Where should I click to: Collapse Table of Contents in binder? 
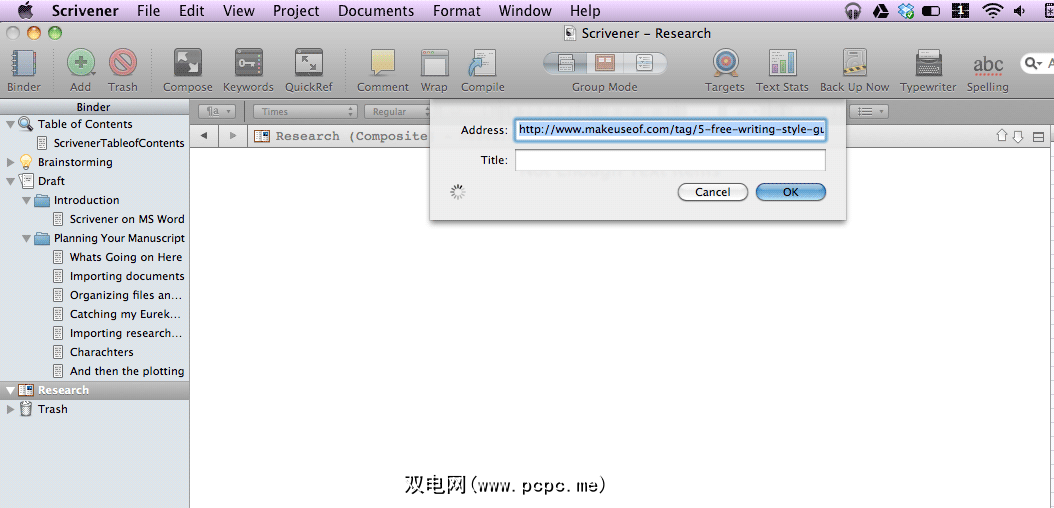point(9,124)
